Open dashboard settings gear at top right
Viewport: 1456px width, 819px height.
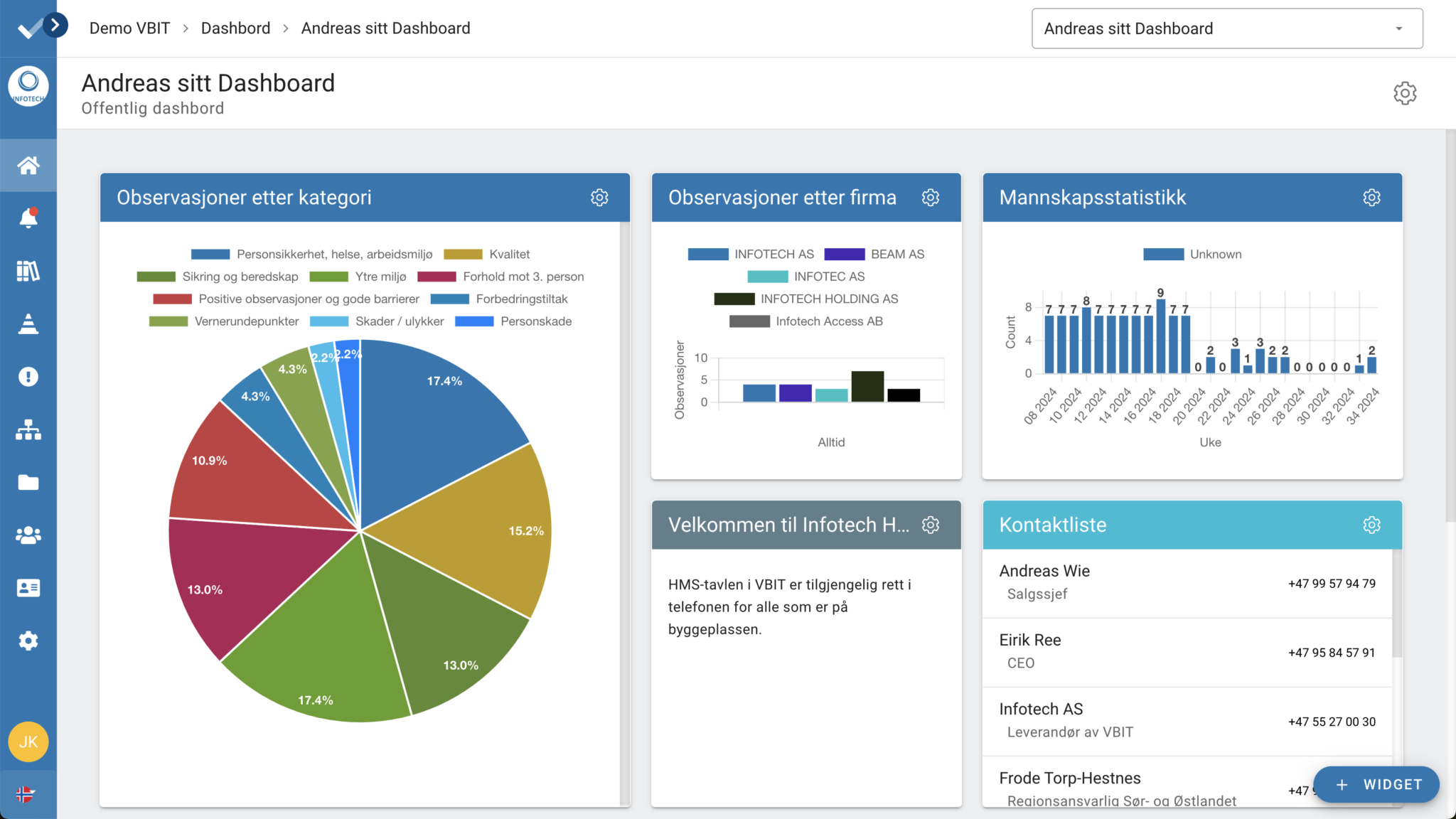(1405, 93)
